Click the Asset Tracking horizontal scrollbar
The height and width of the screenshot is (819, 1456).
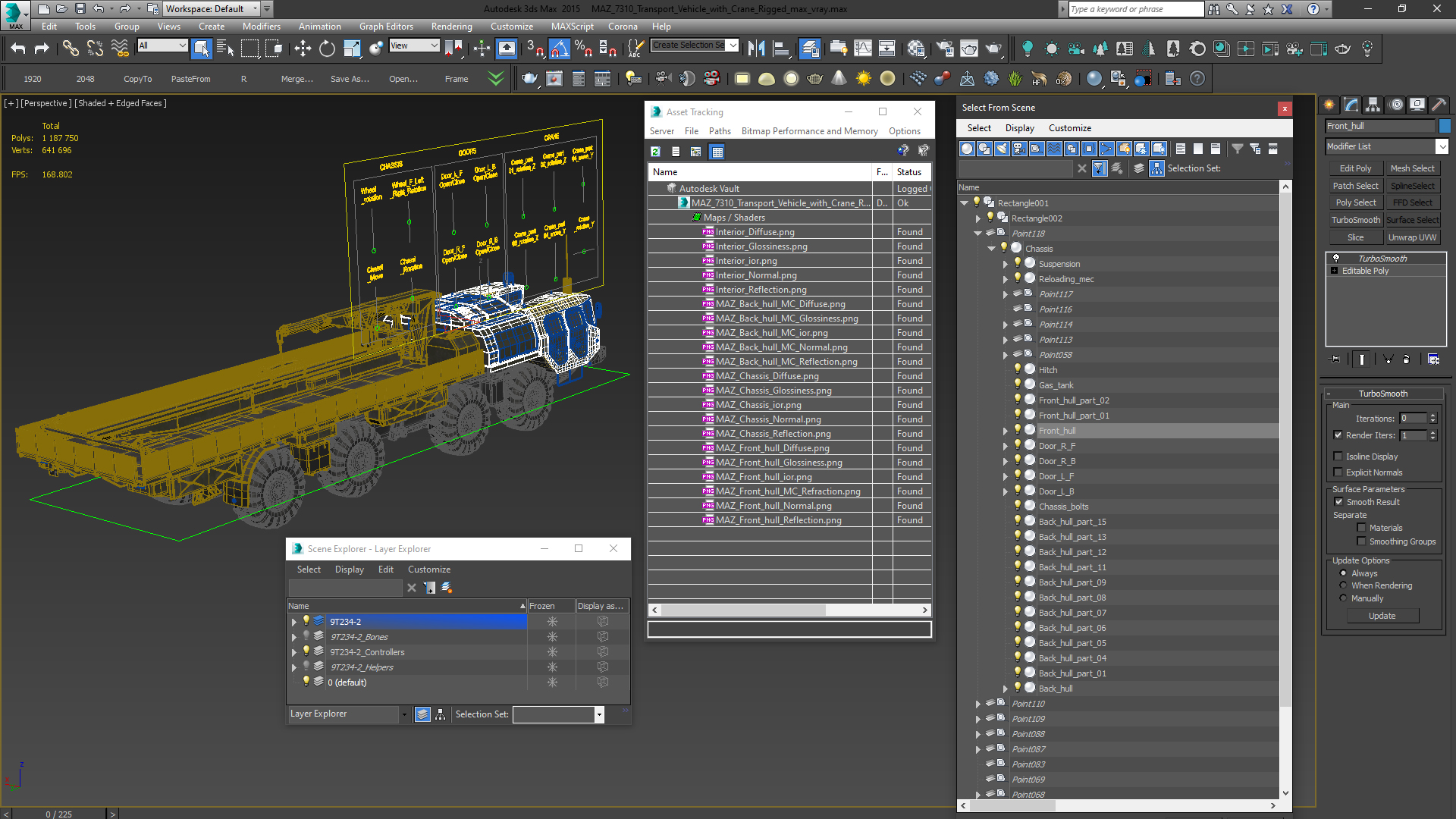789,610
